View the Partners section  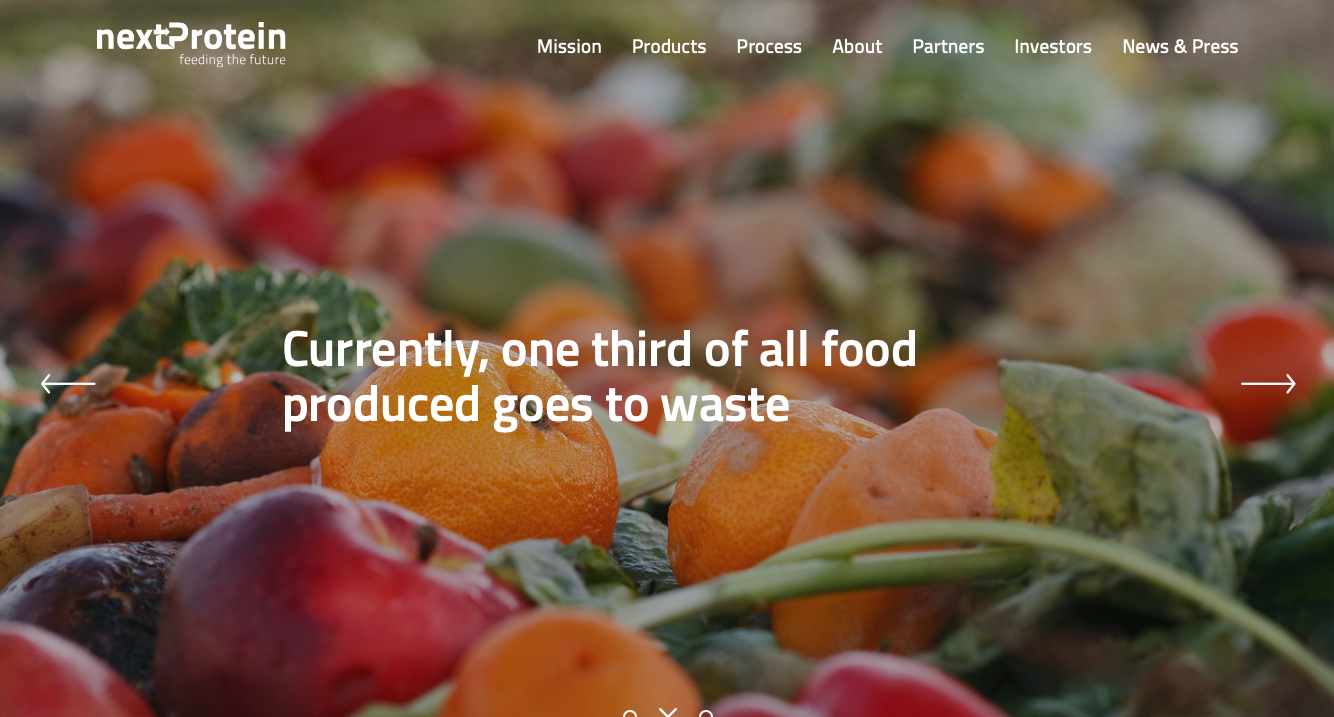coord(948,46)
